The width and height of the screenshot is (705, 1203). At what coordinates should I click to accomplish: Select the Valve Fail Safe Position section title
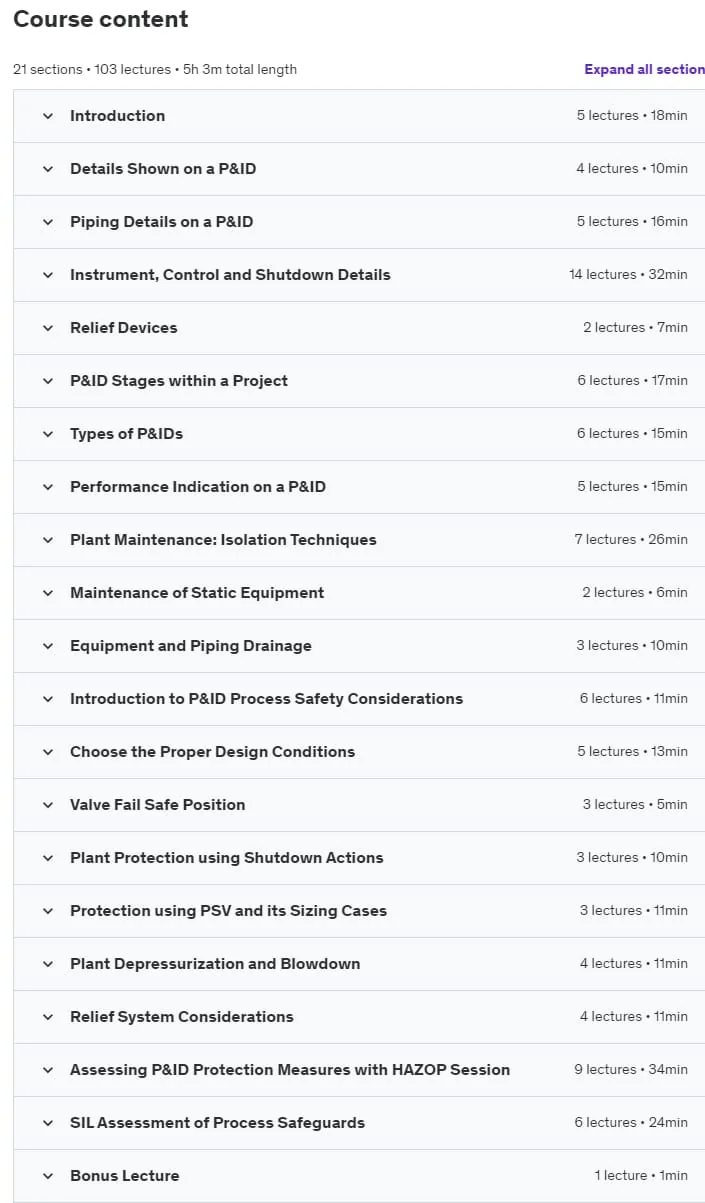(x=157, y=805)
